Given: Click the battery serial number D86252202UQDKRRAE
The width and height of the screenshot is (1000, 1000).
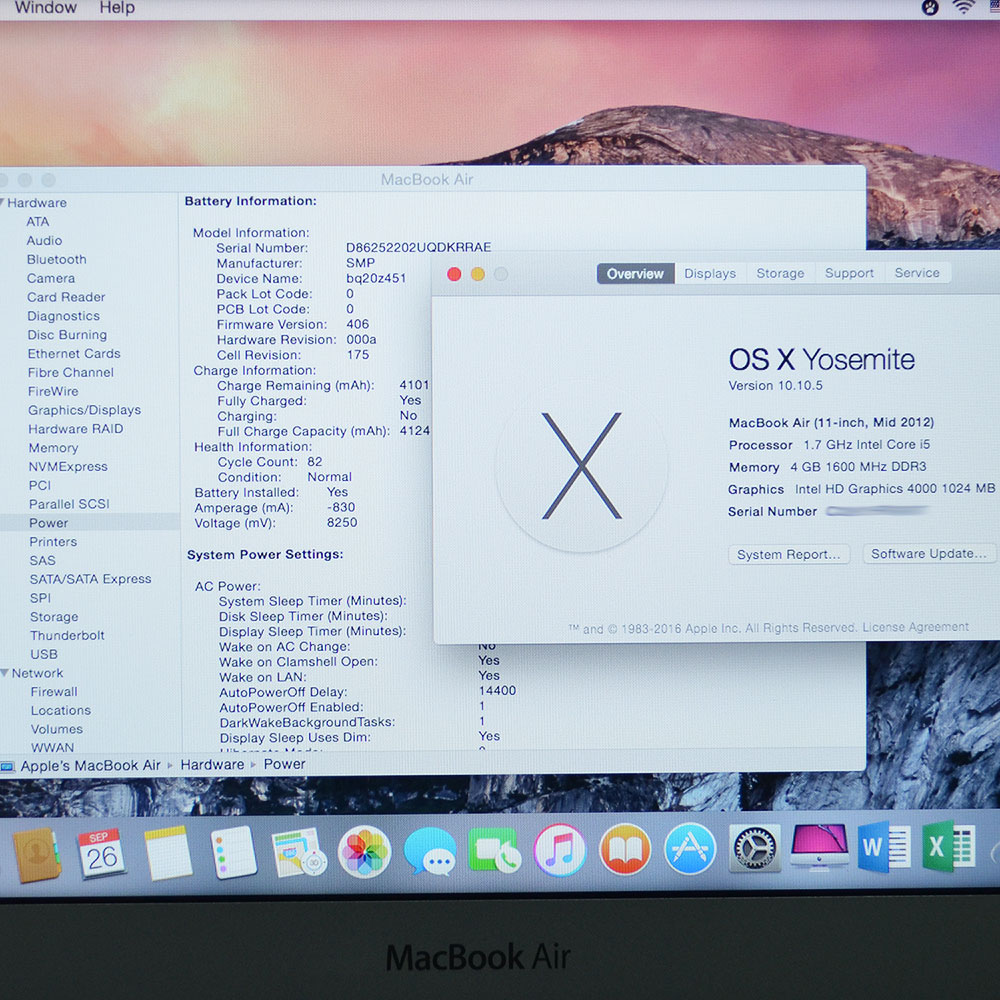Looking at the screenshot, I should tap(418, 247).
